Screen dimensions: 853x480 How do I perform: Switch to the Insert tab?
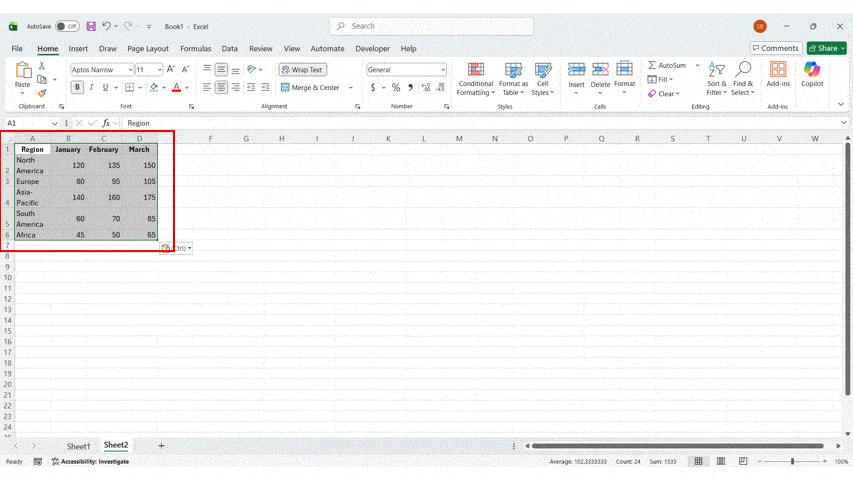click(78, 48)
